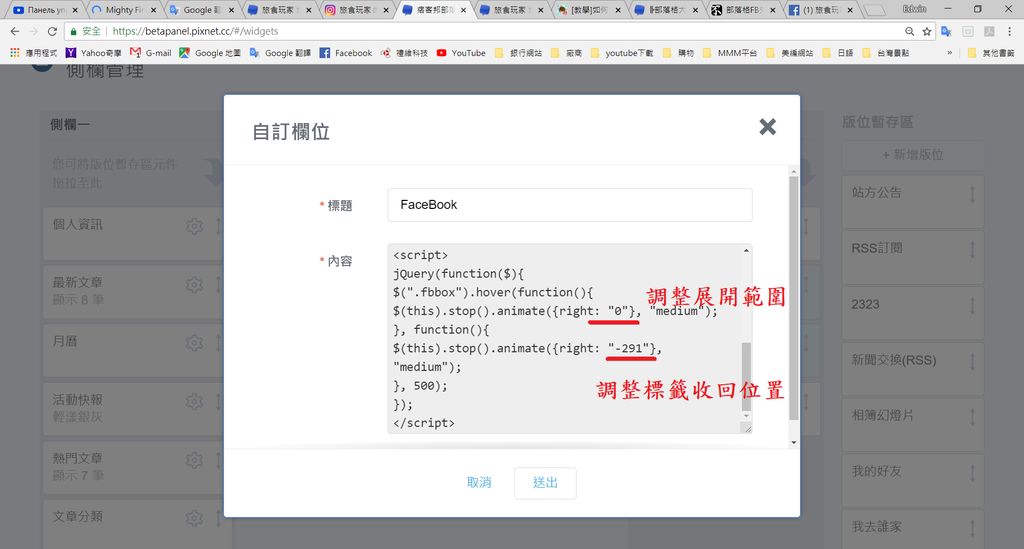
Task: Open settings gear for 文章分類 widget
Action: click(x=194, y=518)
